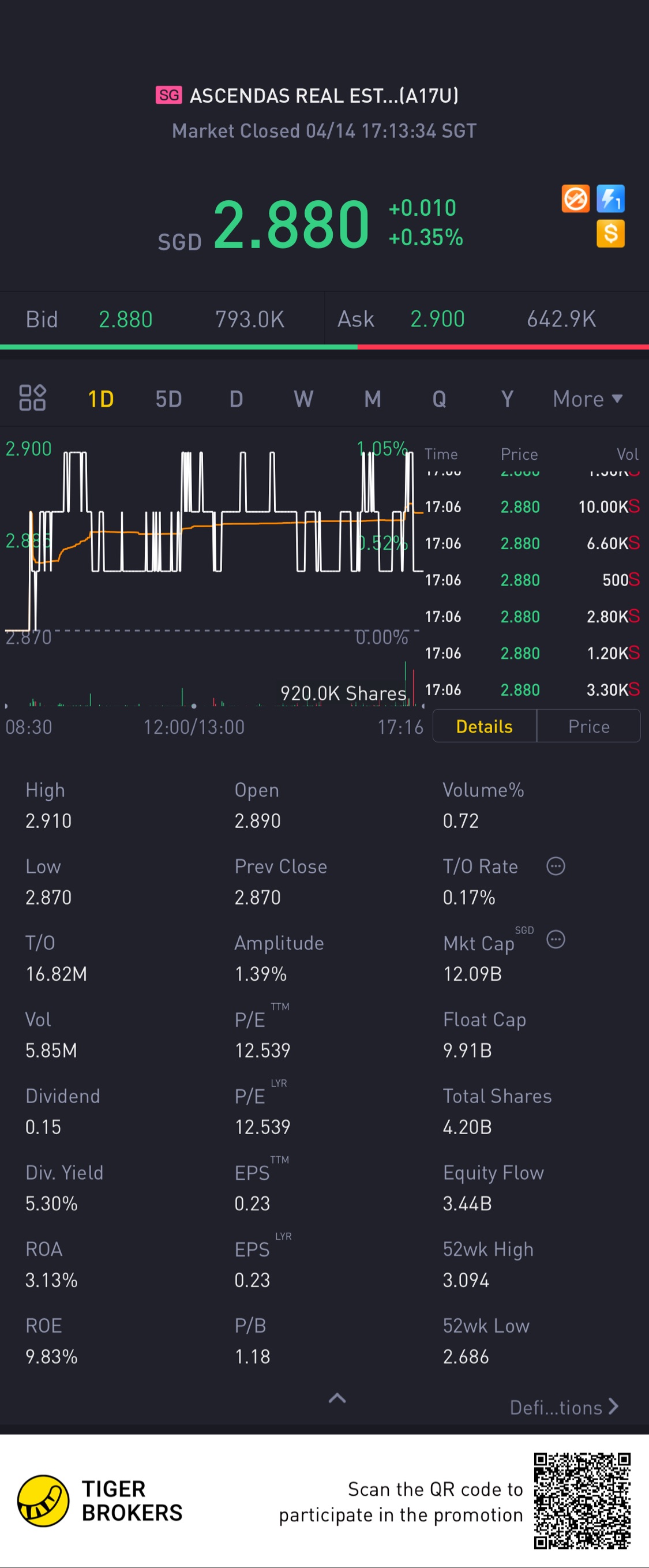Tap the blue lightning level-1 icon
This screenshot has height=1568, width=649.
(x=610, y=199)
